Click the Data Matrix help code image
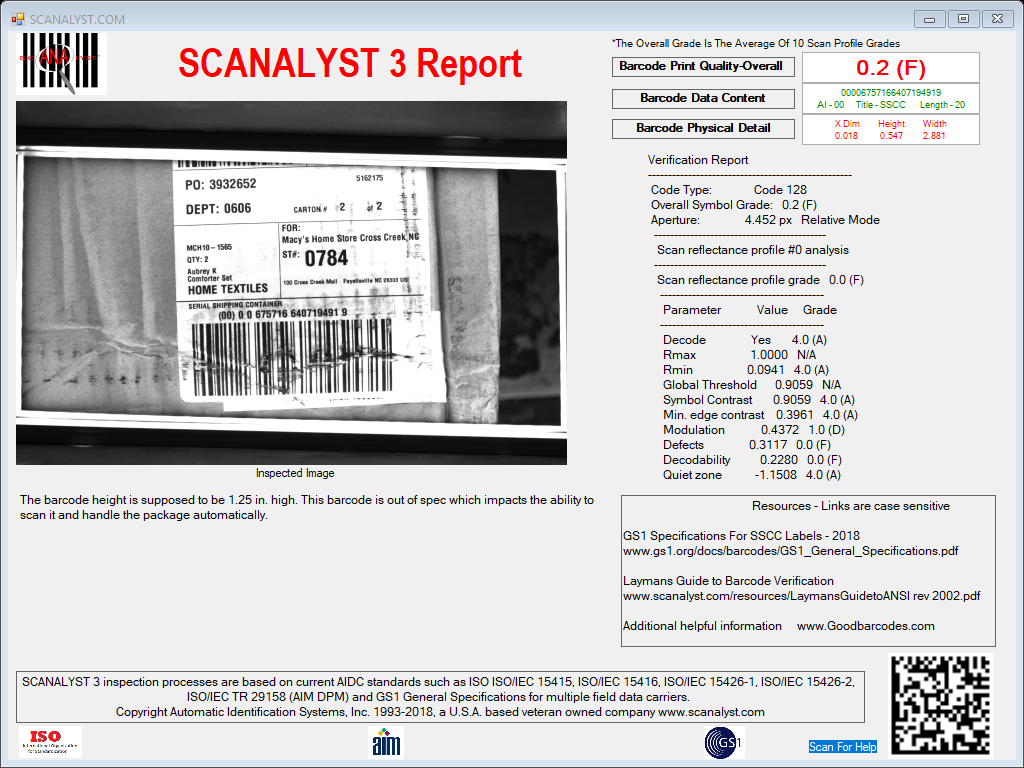 coord(941,705)
